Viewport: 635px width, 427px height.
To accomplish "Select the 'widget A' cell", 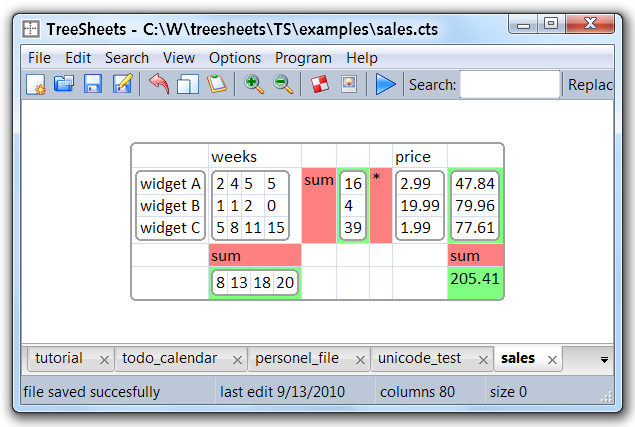I will pyautogui.click(x=170, y=184).
